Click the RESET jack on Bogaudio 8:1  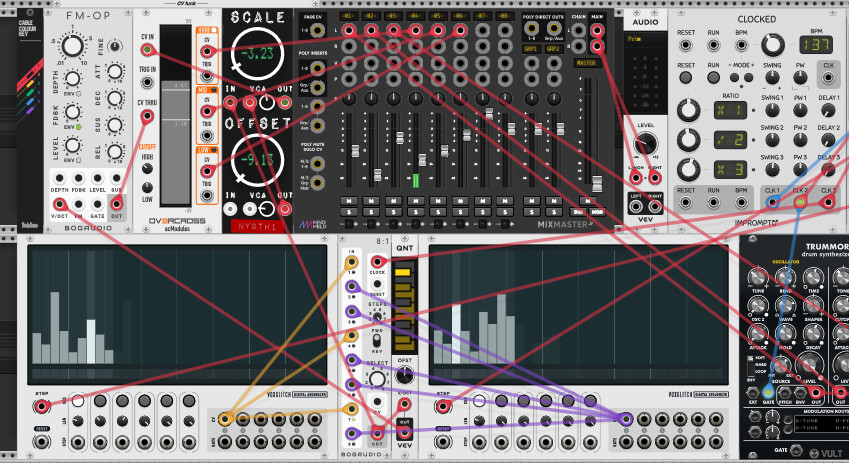pos(377,284)
